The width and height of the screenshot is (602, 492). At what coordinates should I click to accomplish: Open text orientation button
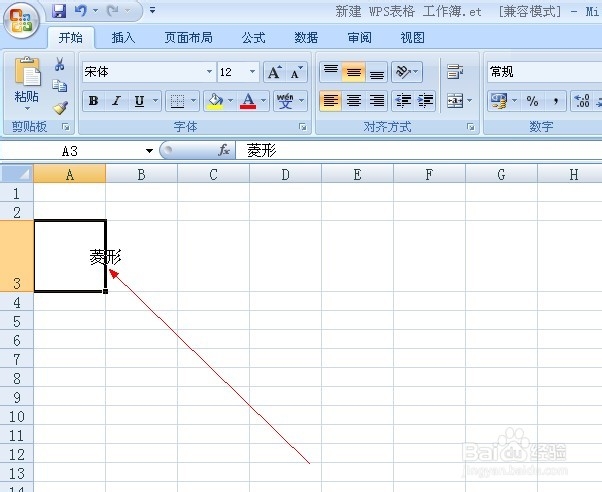pyautogui.click(x=407, y=71)
